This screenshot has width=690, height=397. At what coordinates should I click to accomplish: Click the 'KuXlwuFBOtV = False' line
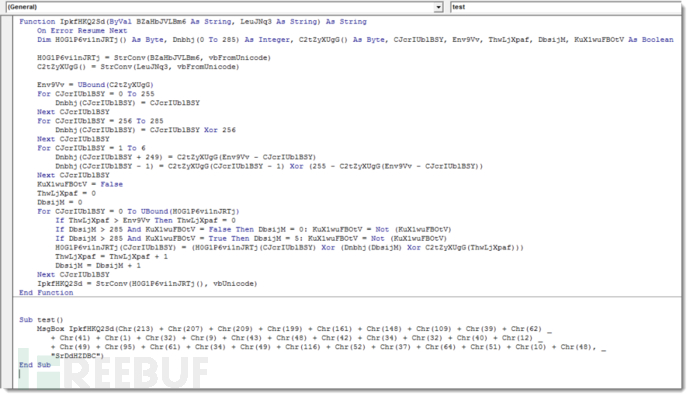(x=80, y=184)
